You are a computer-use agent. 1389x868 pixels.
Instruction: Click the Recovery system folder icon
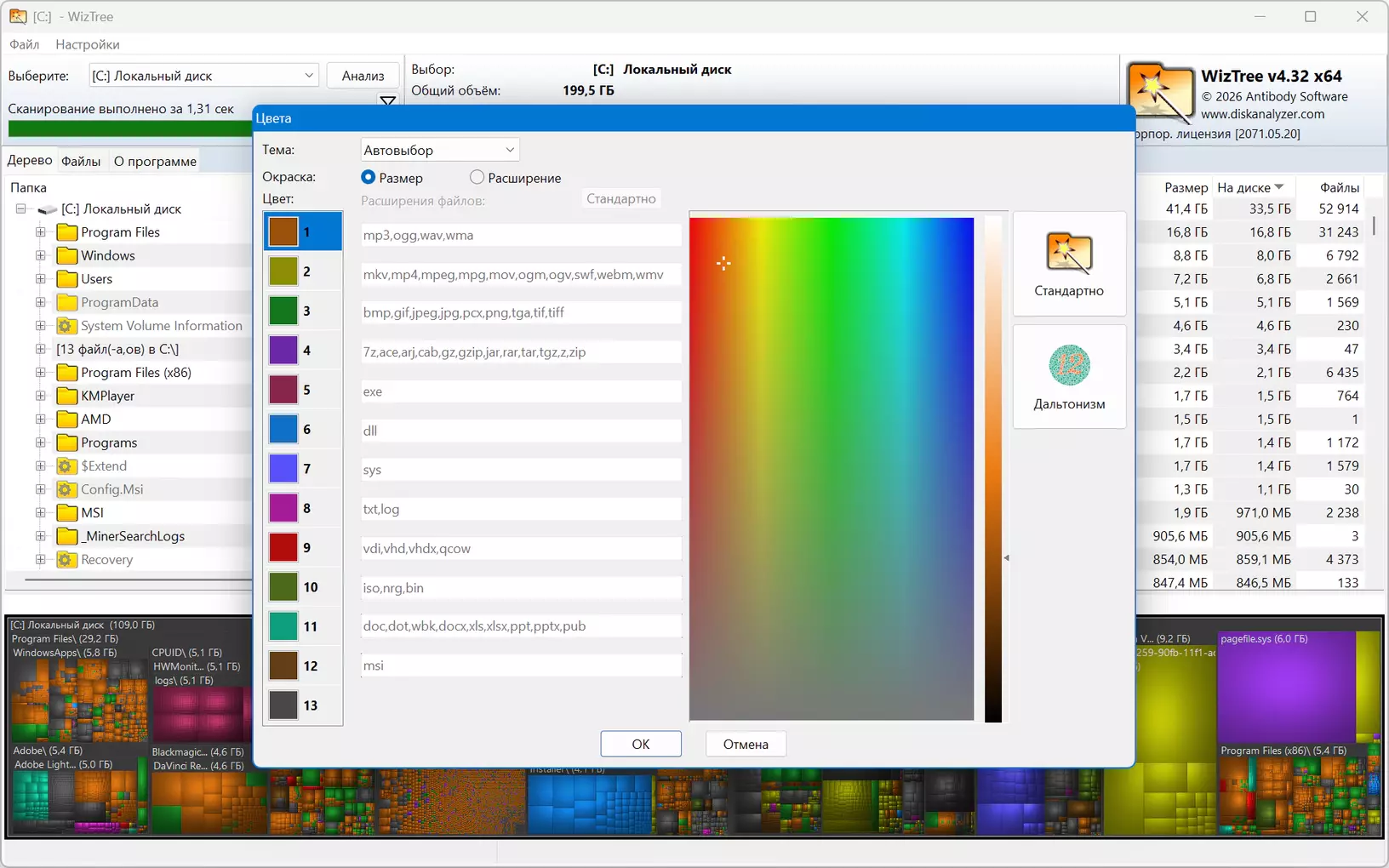[67, 560]
